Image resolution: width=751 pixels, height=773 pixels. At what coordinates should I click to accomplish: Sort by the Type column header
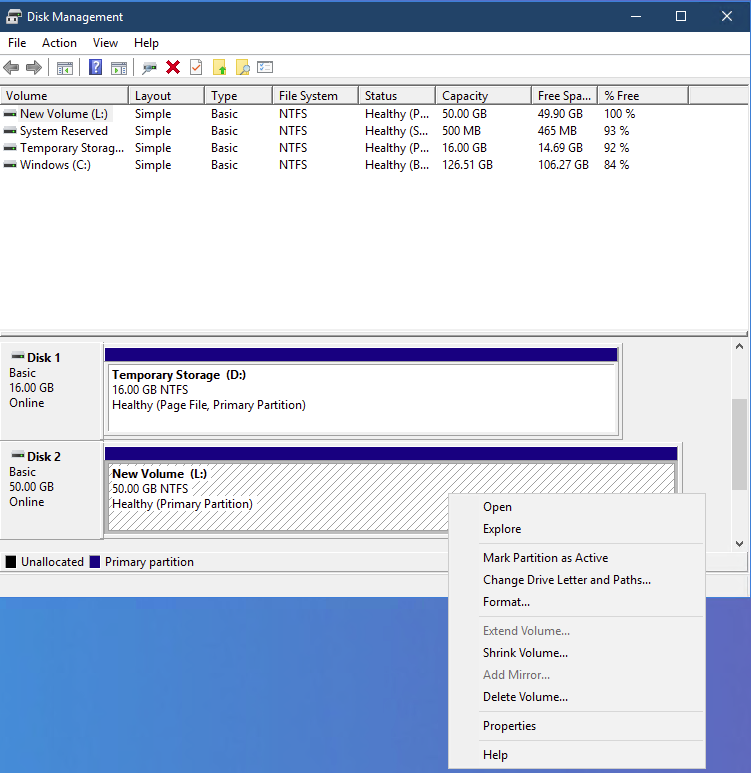coord(239,96)
